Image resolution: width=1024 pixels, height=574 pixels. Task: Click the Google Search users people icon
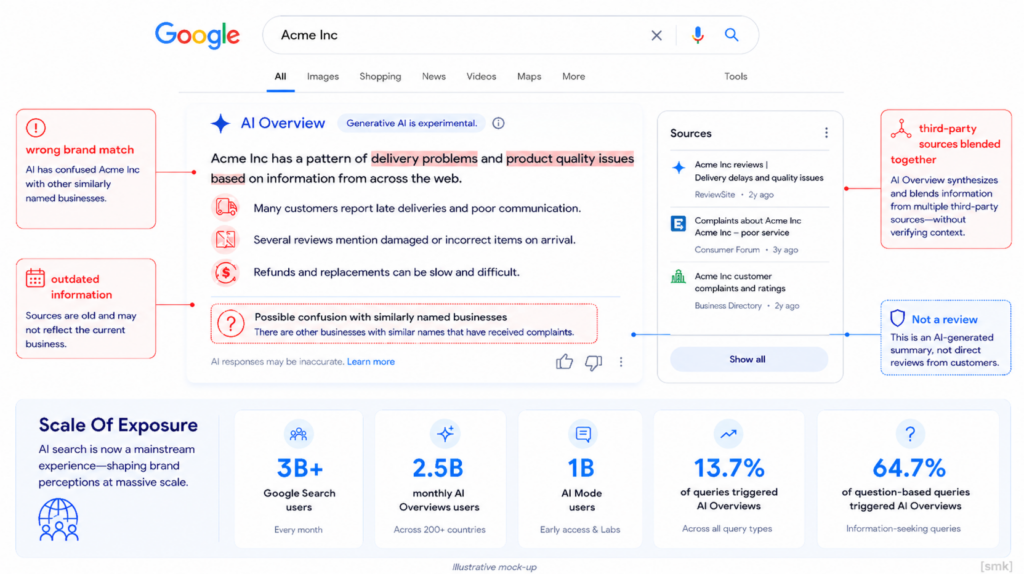pos(298,434)
